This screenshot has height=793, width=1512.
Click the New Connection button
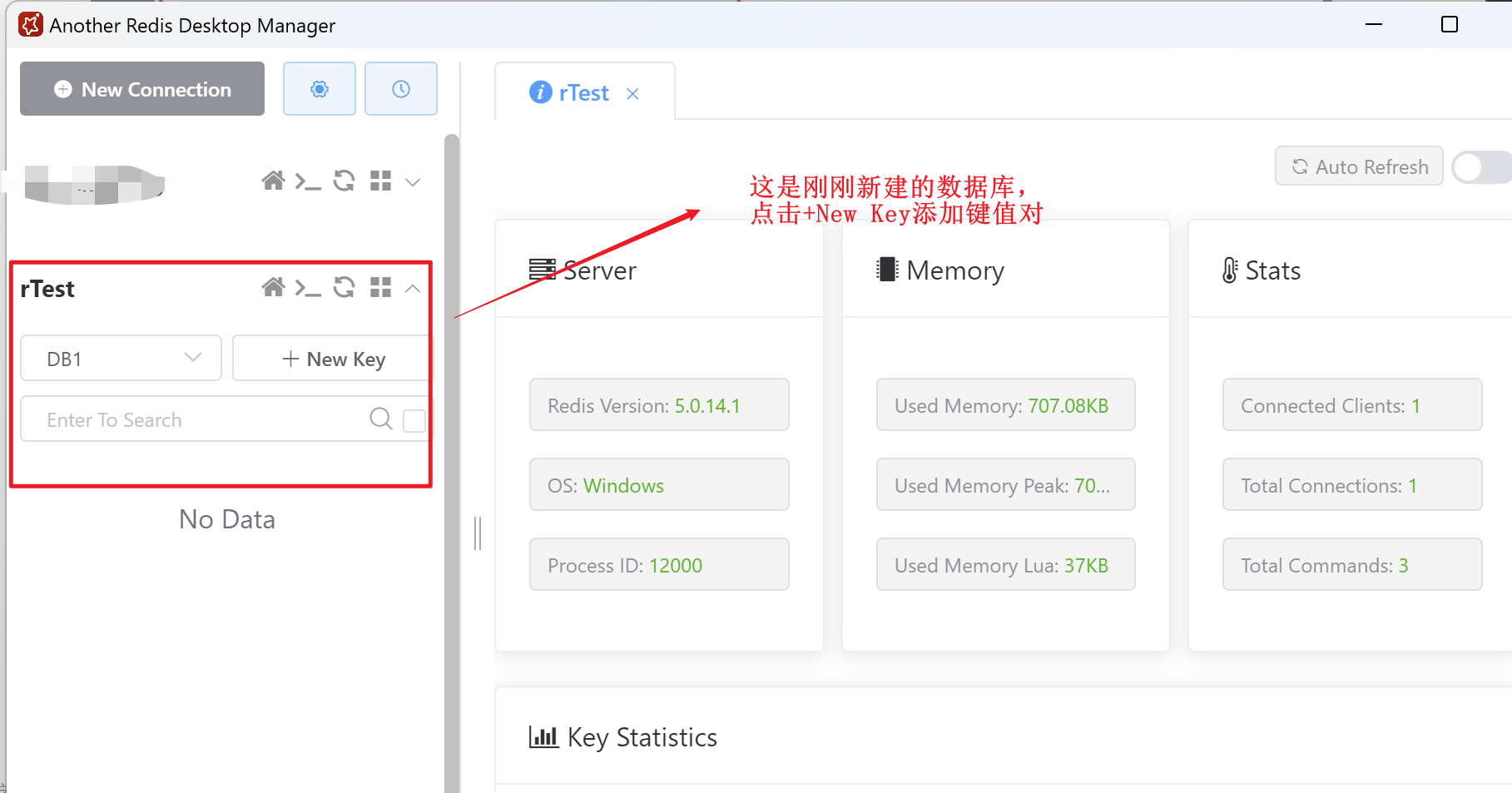[x=142, y=89]
